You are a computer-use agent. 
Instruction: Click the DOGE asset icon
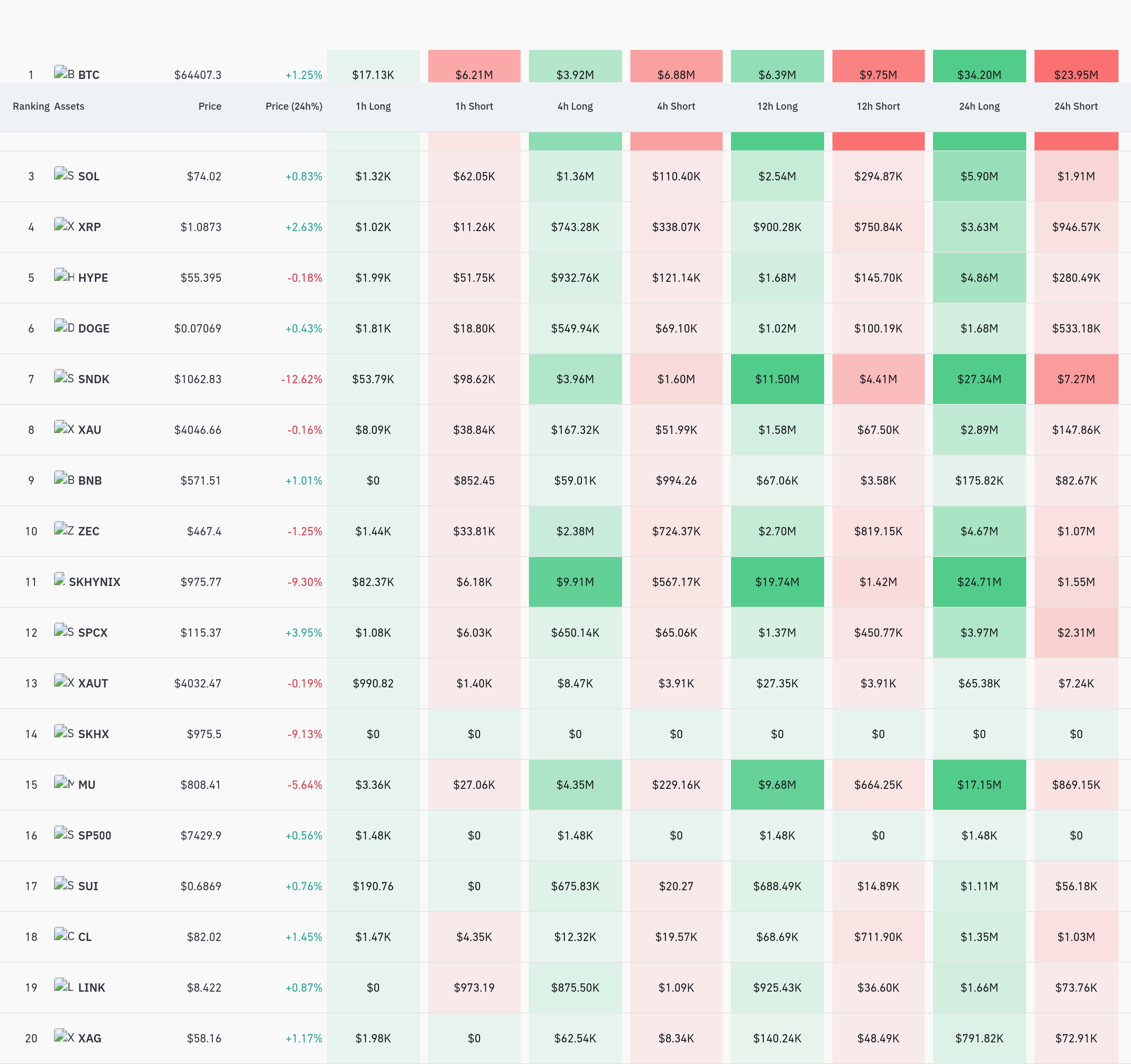point(64,326)
